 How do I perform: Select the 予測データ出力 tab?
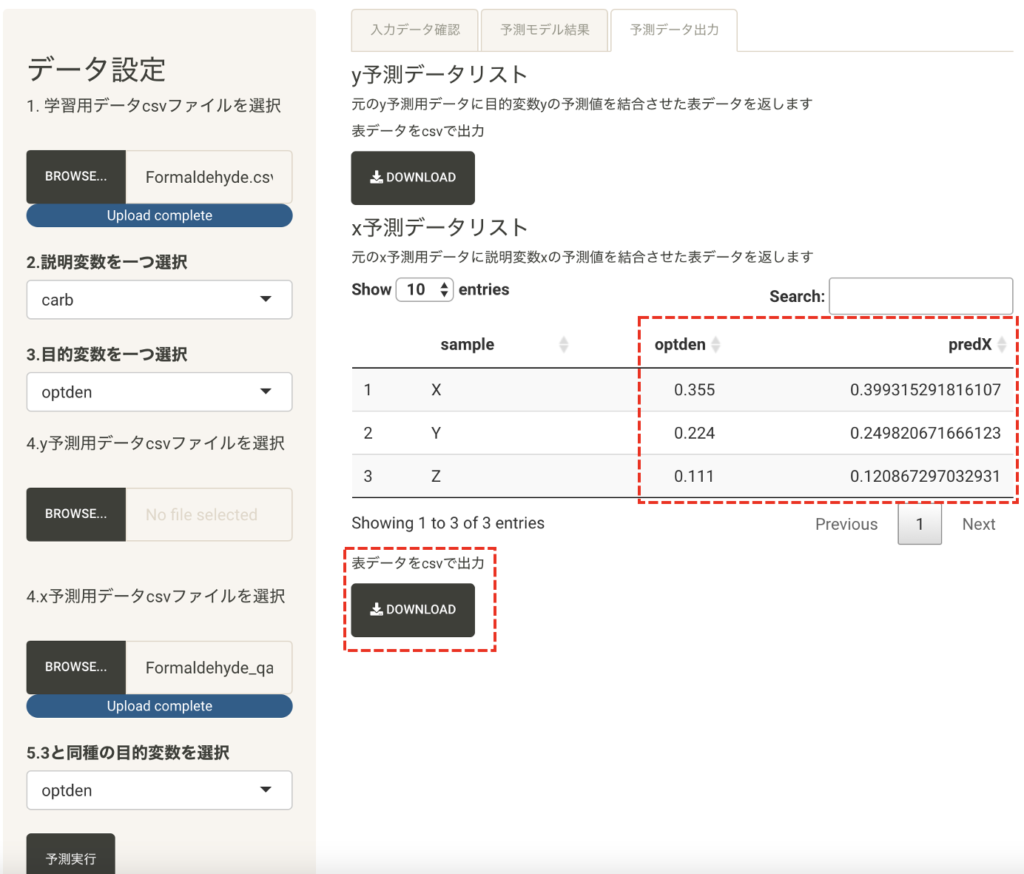[674, 30]
